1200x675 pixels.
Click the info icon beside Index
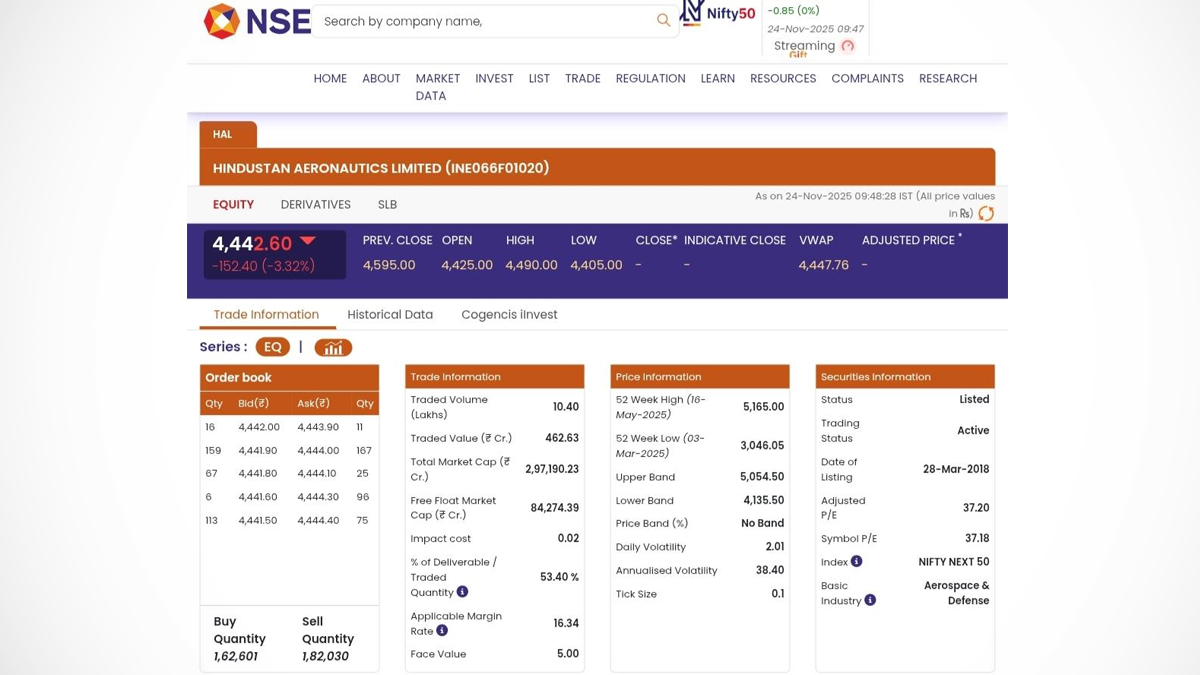click(x=856, y=562)
